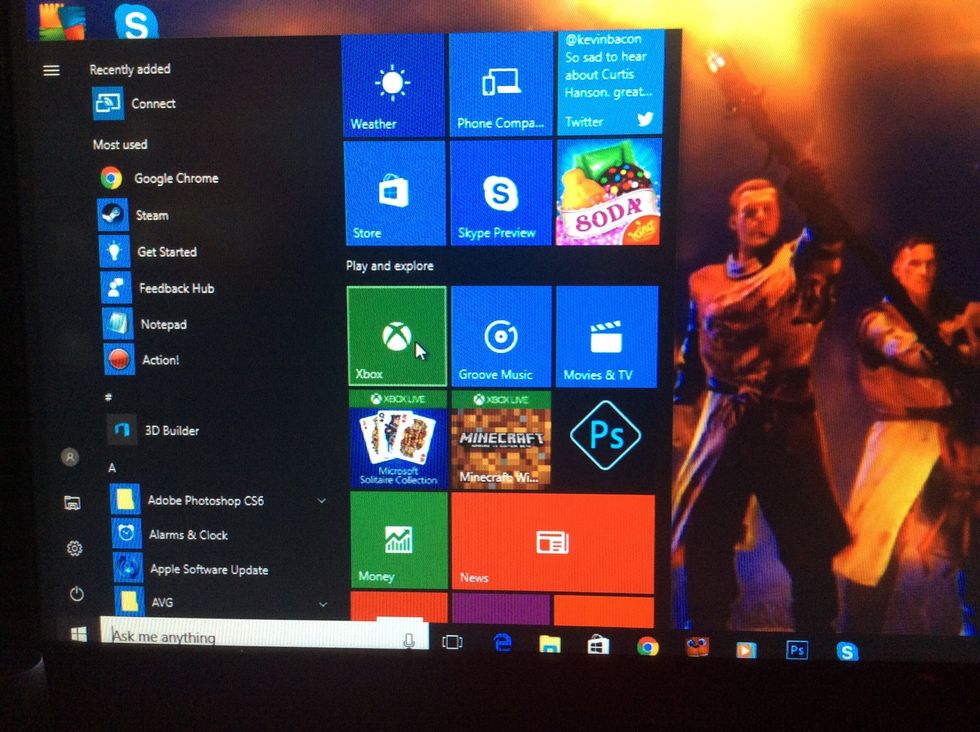The height and width of the screenshot is (732, 980).
Task: Open 3D Builder from the app list
Action: (x=154, y=431)
